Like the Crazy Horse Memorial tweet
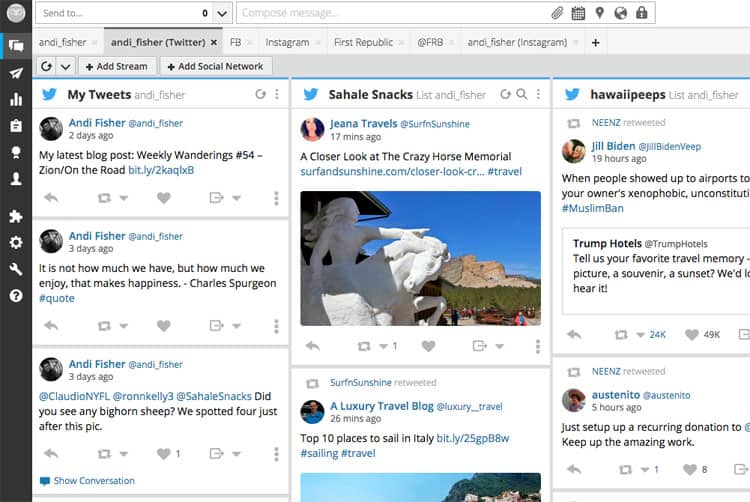Image resolution: width=750 pixels, height=502 pixels. [x=429, y=346]
